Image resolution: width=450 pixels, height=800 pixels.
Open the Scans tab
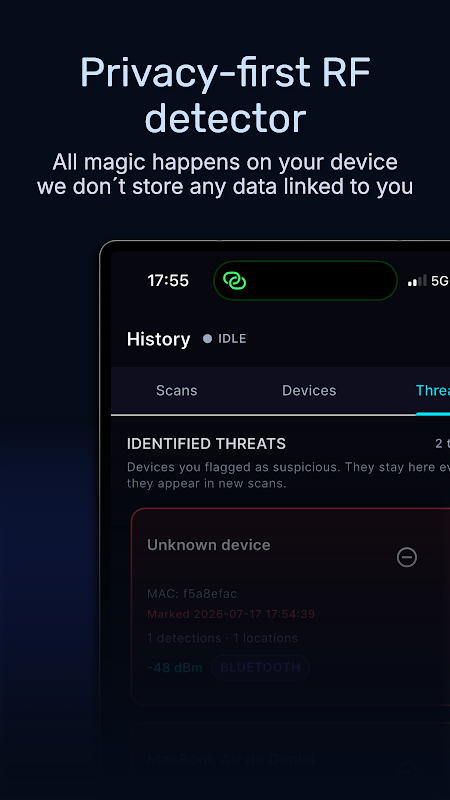click(x=177, y=390)
